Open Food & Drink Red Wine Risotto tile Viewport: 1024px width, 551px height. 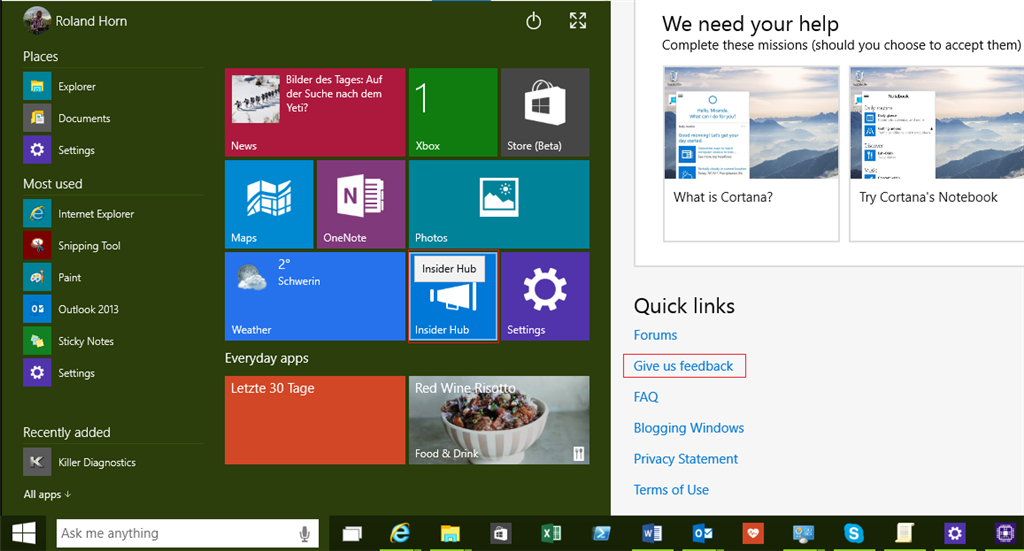pos(499,420)
